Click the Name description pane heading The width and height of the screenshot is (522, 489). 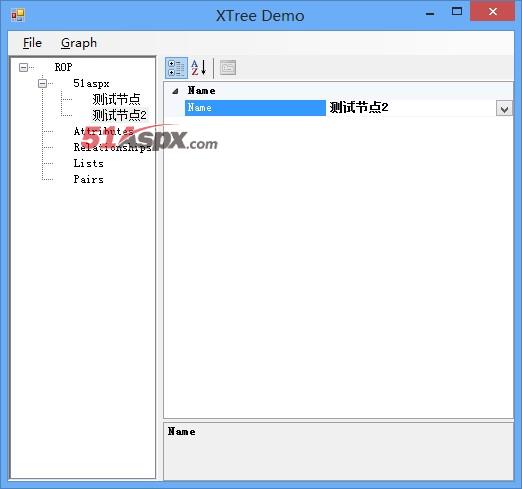182,431
